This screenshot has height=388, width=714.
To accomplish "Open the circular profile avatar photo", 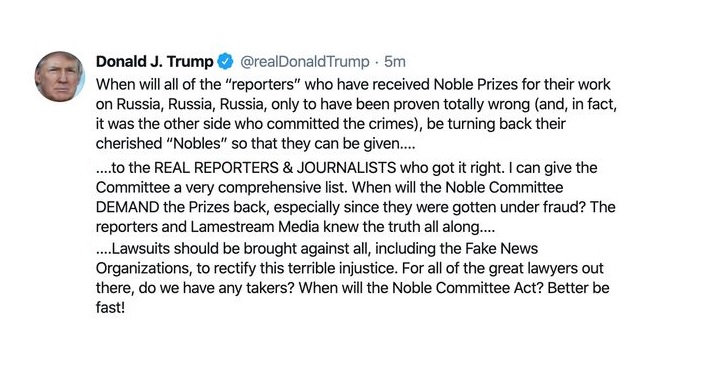I will (60, 76).
